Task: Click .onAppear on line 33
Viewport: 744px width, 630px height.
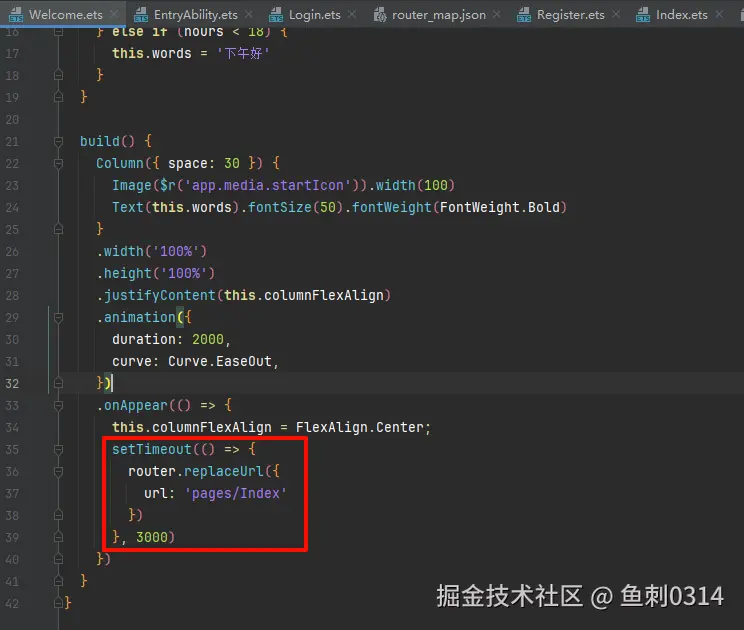Action: click(x=132, y=405)
